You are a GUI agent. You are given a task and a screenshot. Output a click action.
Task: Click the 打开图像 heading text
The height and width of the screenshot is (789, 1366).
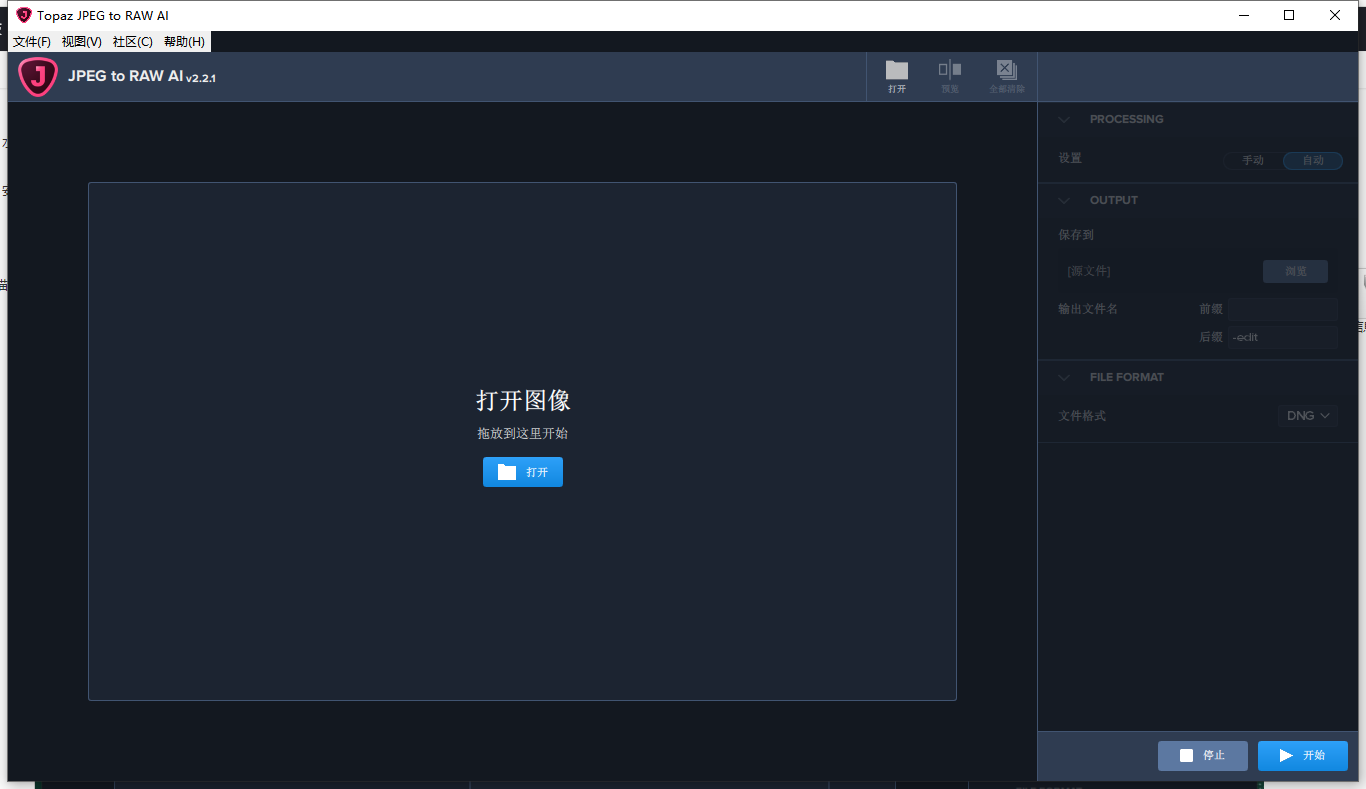point(523,400)
